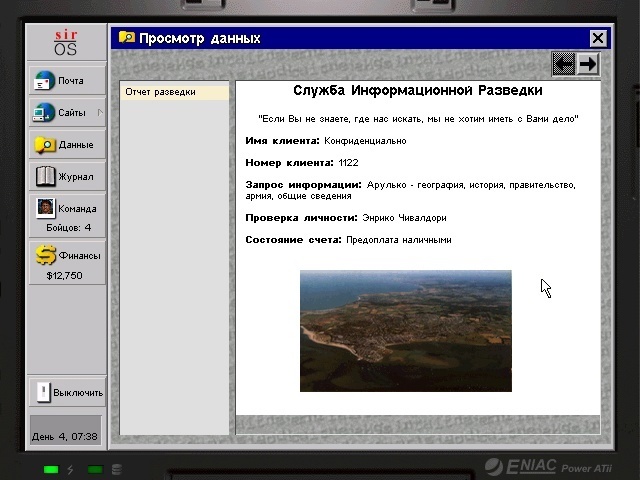Open Сайты computer globe icon
640x480 pixels.
pos(44,112)
